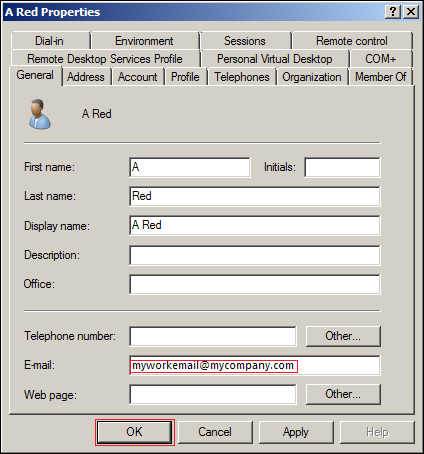The width and height of the screenshot is (424, 454).
Task: Switch to the Dial-in tab
Action: click(x=50, y=41)
